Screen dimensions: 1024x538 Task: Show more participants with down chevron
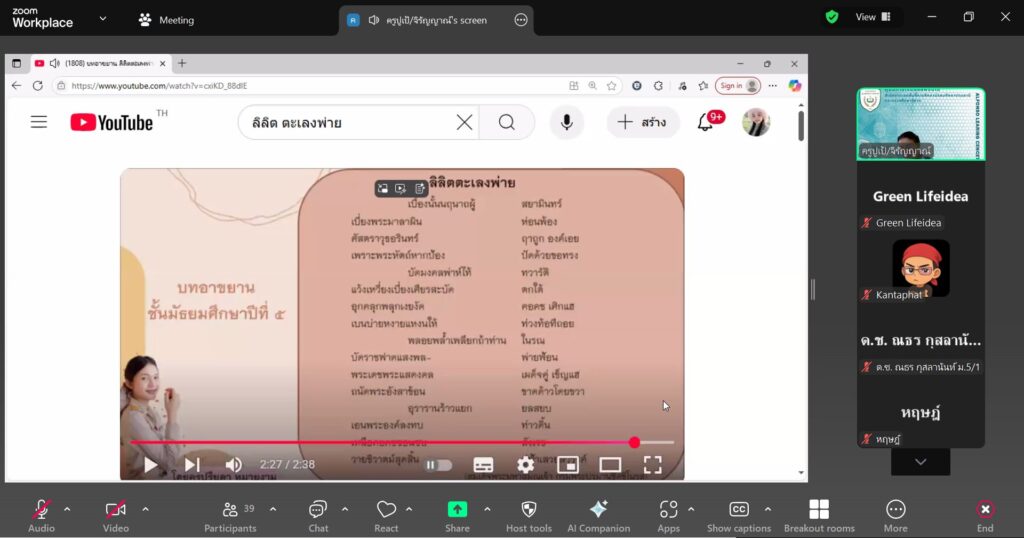click(x=920, y=462)
